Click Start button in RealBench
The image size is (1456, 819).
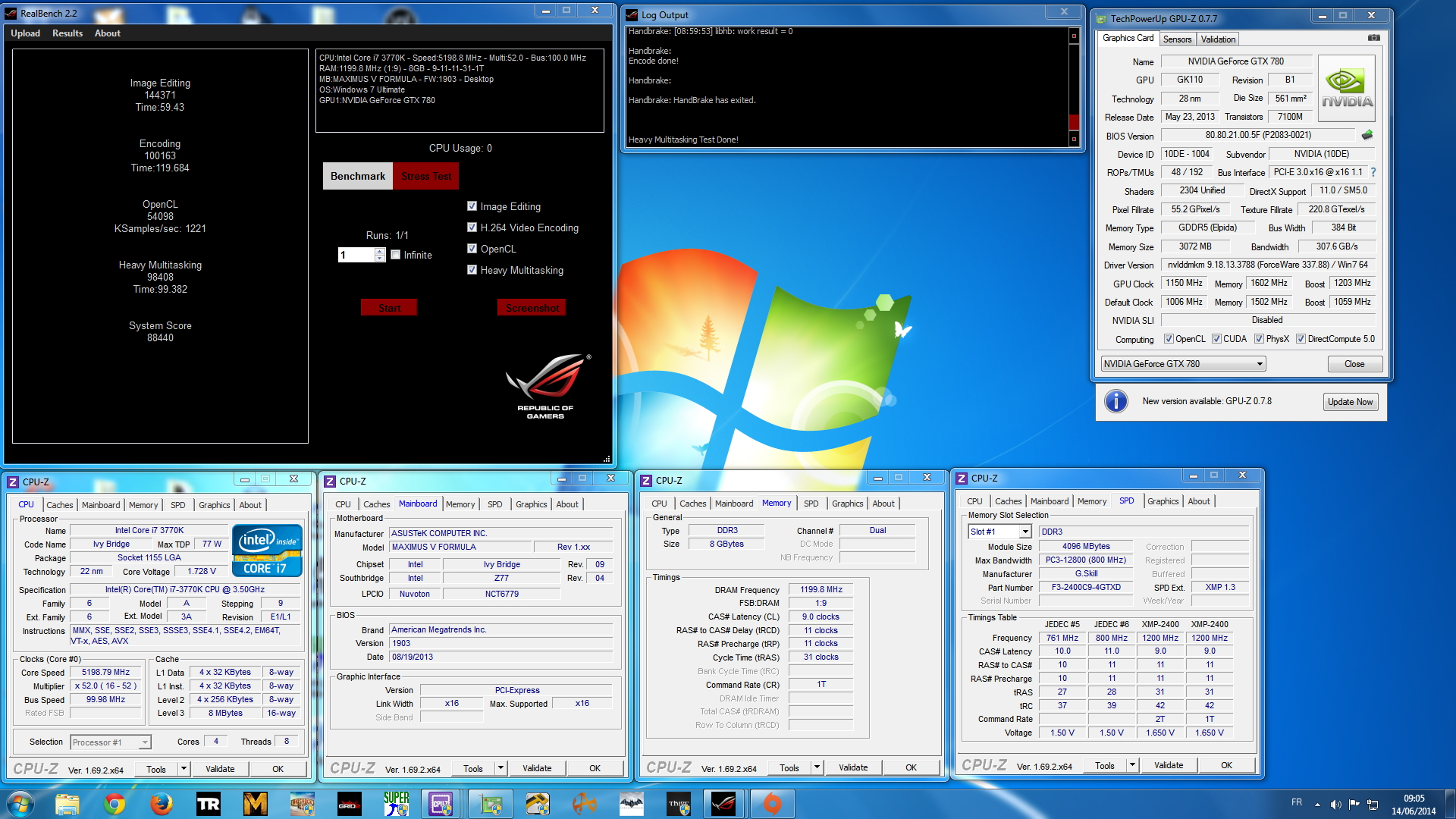pyautogui.click(x=389, y=308)
